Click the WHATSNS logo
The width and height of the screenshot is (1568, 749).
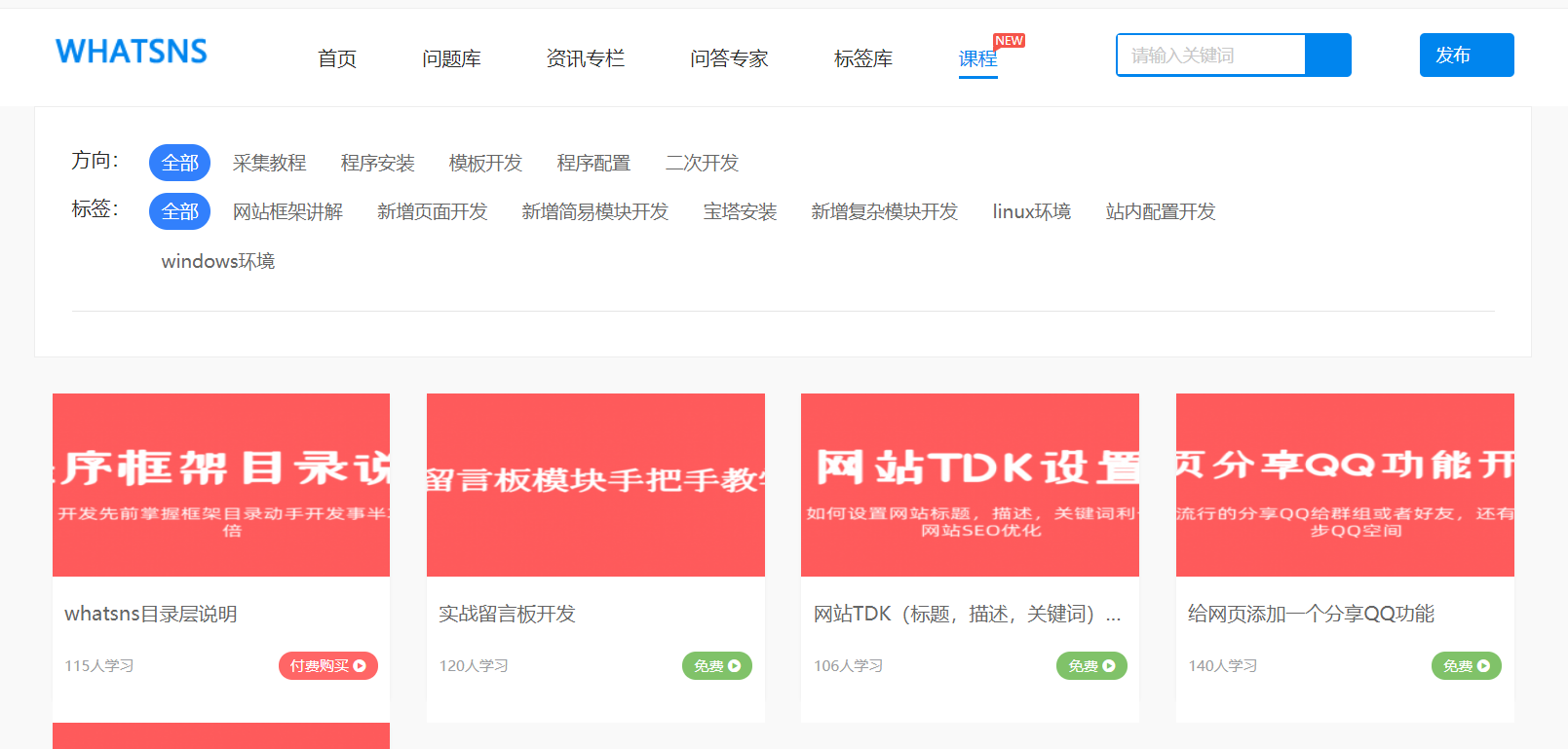coord(132,52)
